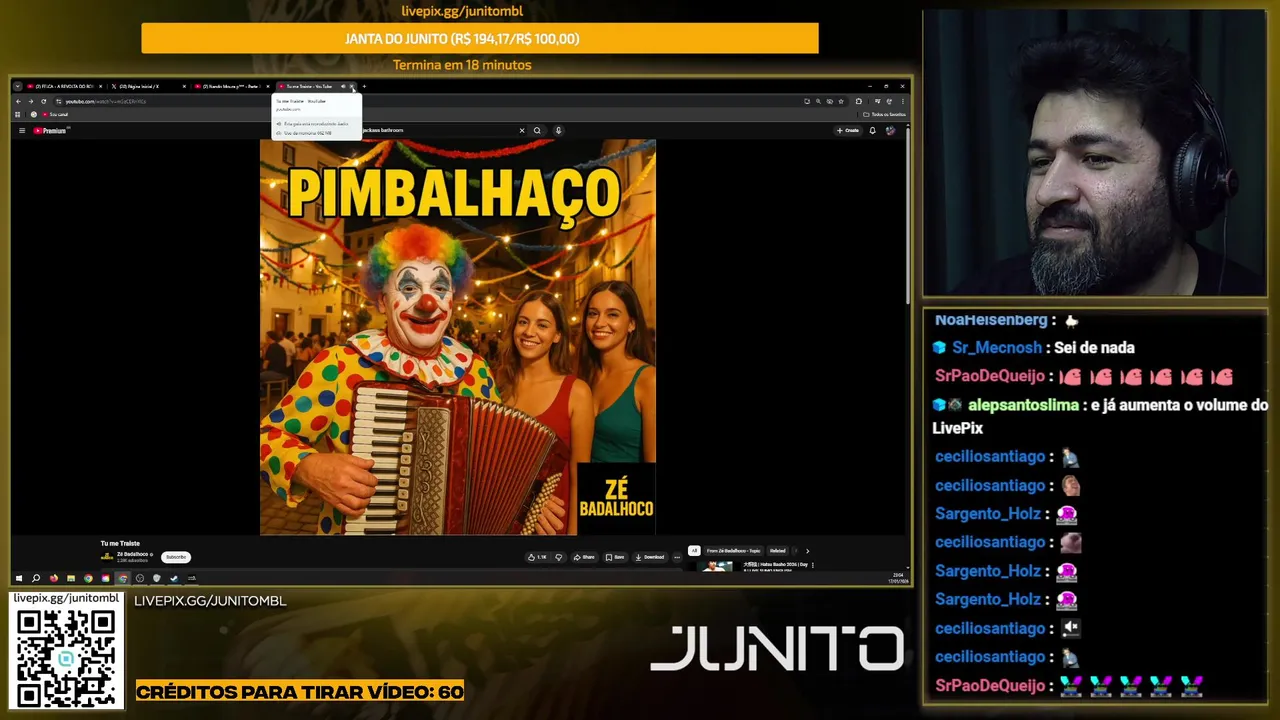The height and width of the screenshot is (720, 1280).
Task: Click the browser forward arrow
Action: tap(31, 101)
